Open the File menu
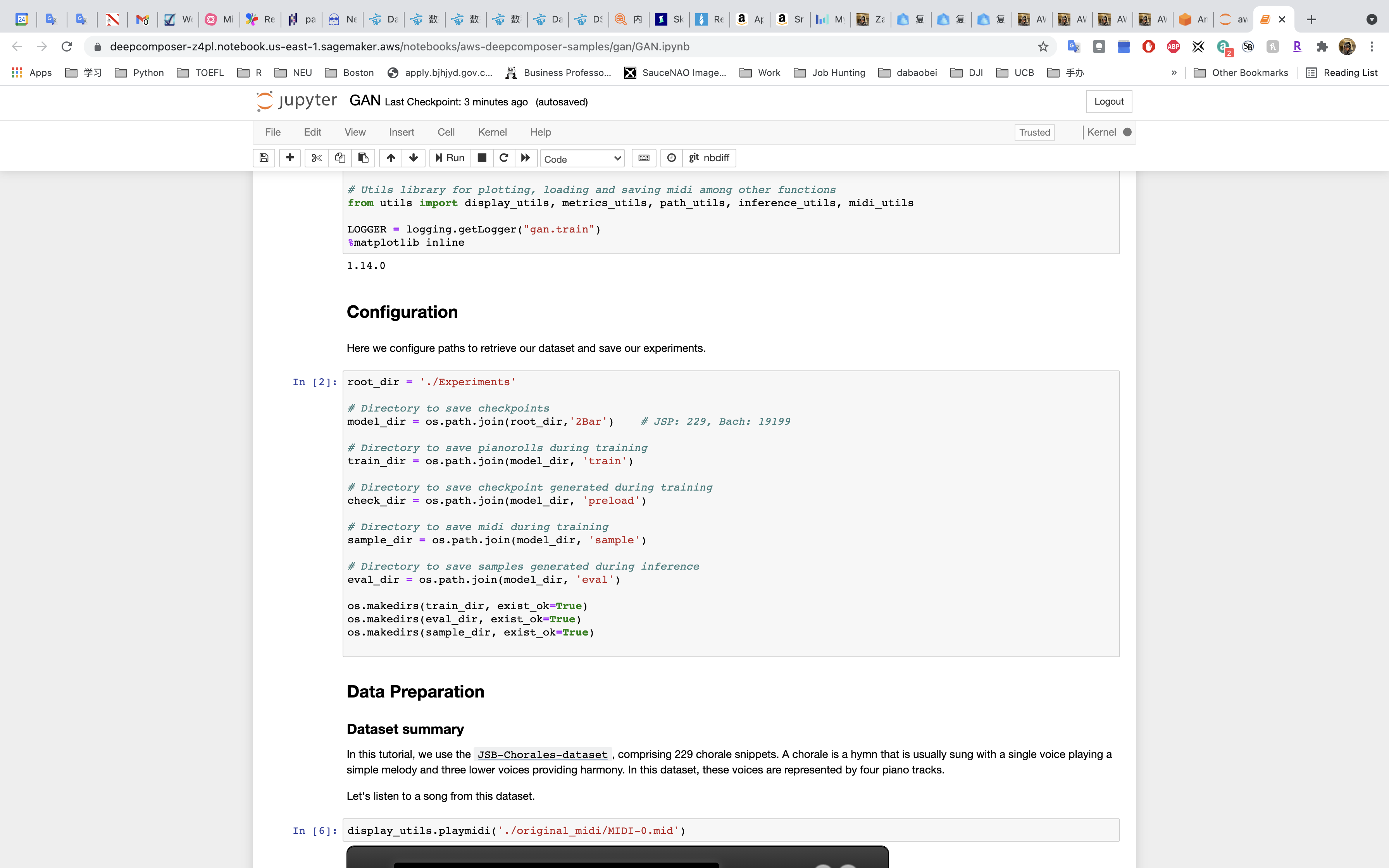 pos(272,132)
